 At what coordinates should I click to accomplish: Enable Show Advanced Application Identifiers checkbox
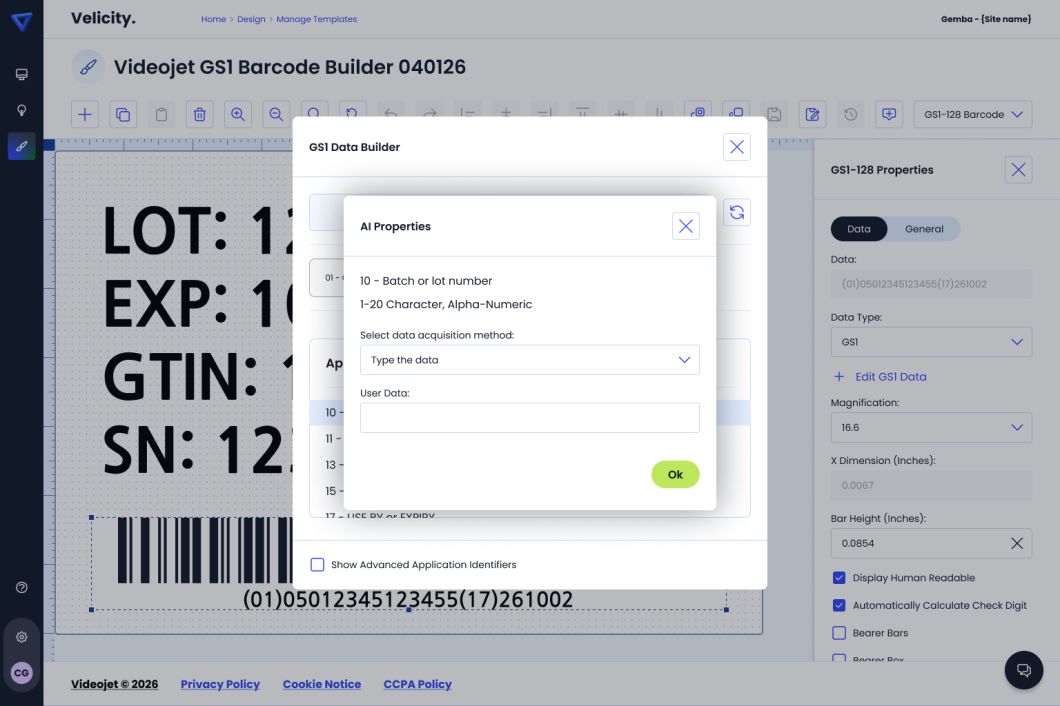318,565
